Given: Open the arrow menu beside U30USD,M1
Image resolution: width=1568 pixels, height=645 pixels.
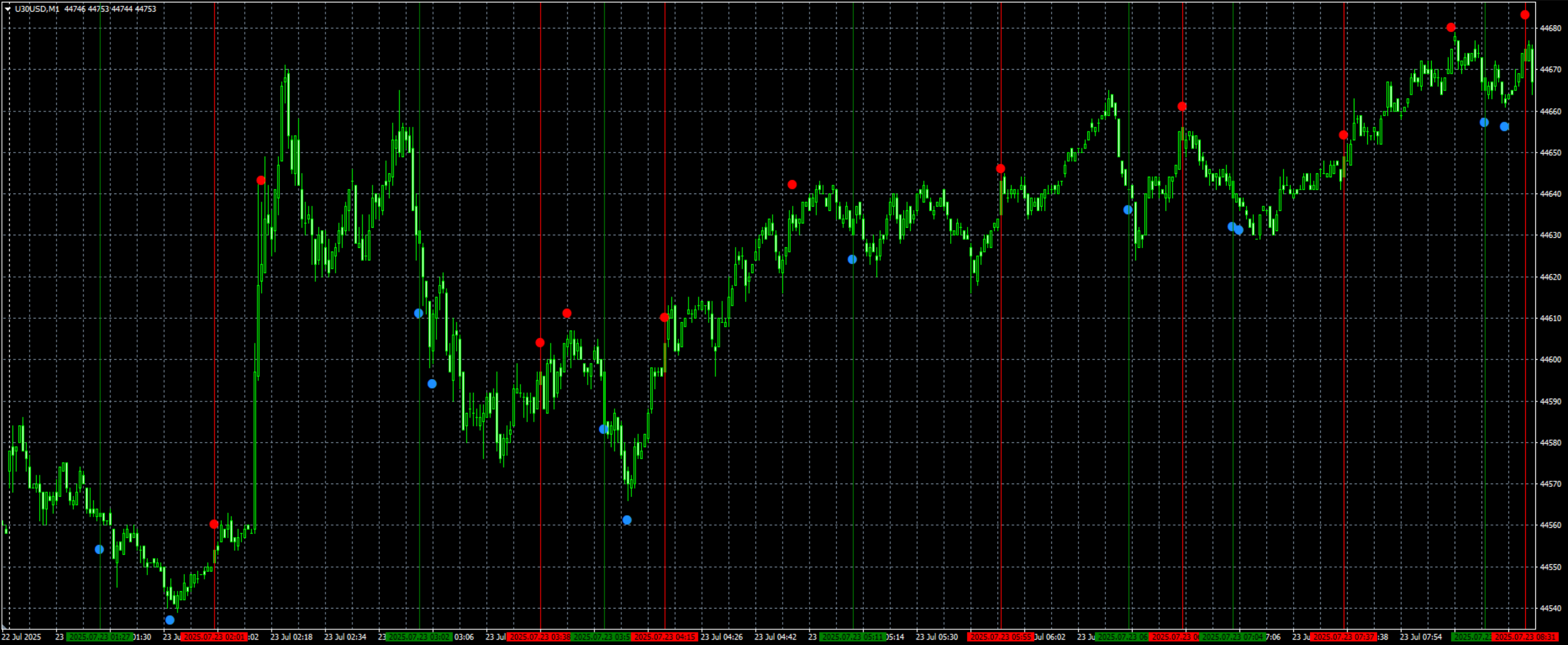Looking at the screenshot, I should click(x=7, y=9).
